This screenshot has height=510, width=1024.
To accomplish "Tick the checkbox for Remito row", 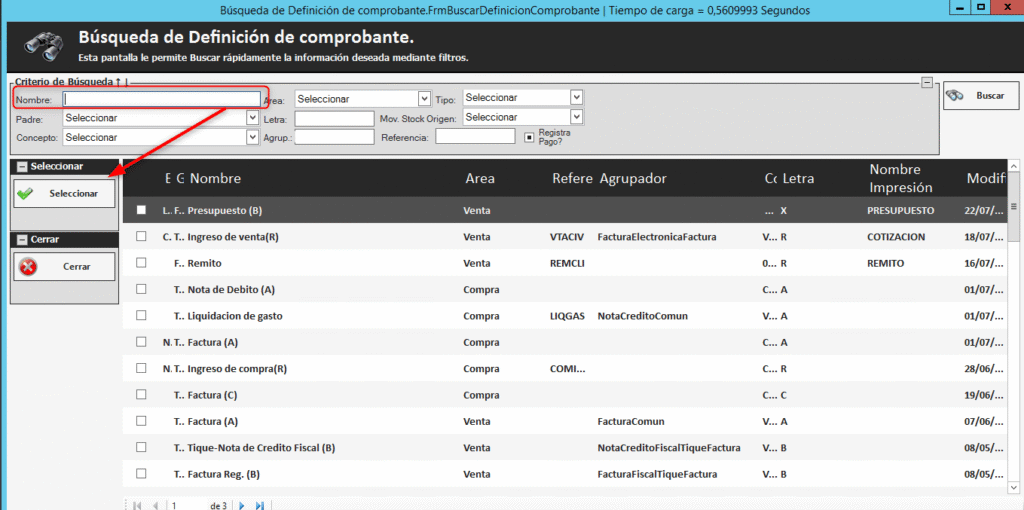I will 141,263.
